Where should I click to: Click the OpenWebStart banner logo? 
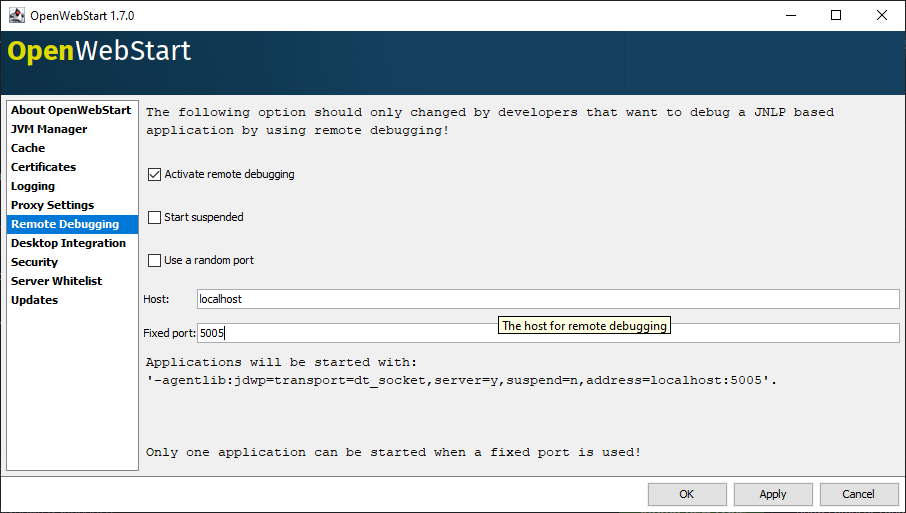pyautogui.click(x=99, y=51)
